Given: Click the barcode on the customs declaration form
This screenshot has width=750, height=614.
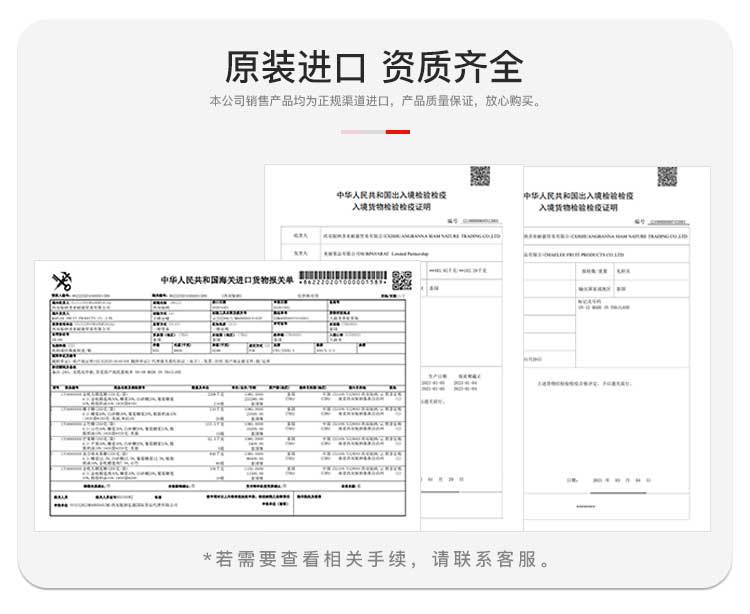Looking at the screenshot, I should tap(342, 278).
